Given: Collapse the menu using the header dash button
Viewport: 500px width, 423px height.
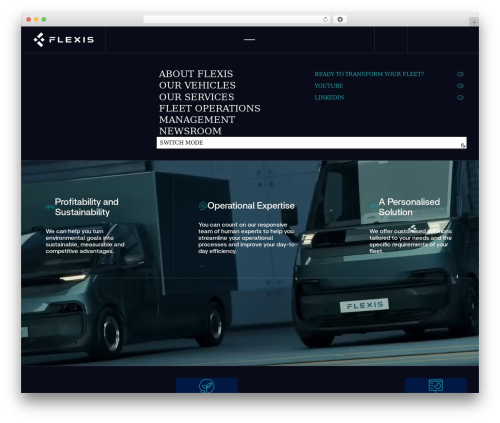Looking at the screenshot, I should [249, 40].
